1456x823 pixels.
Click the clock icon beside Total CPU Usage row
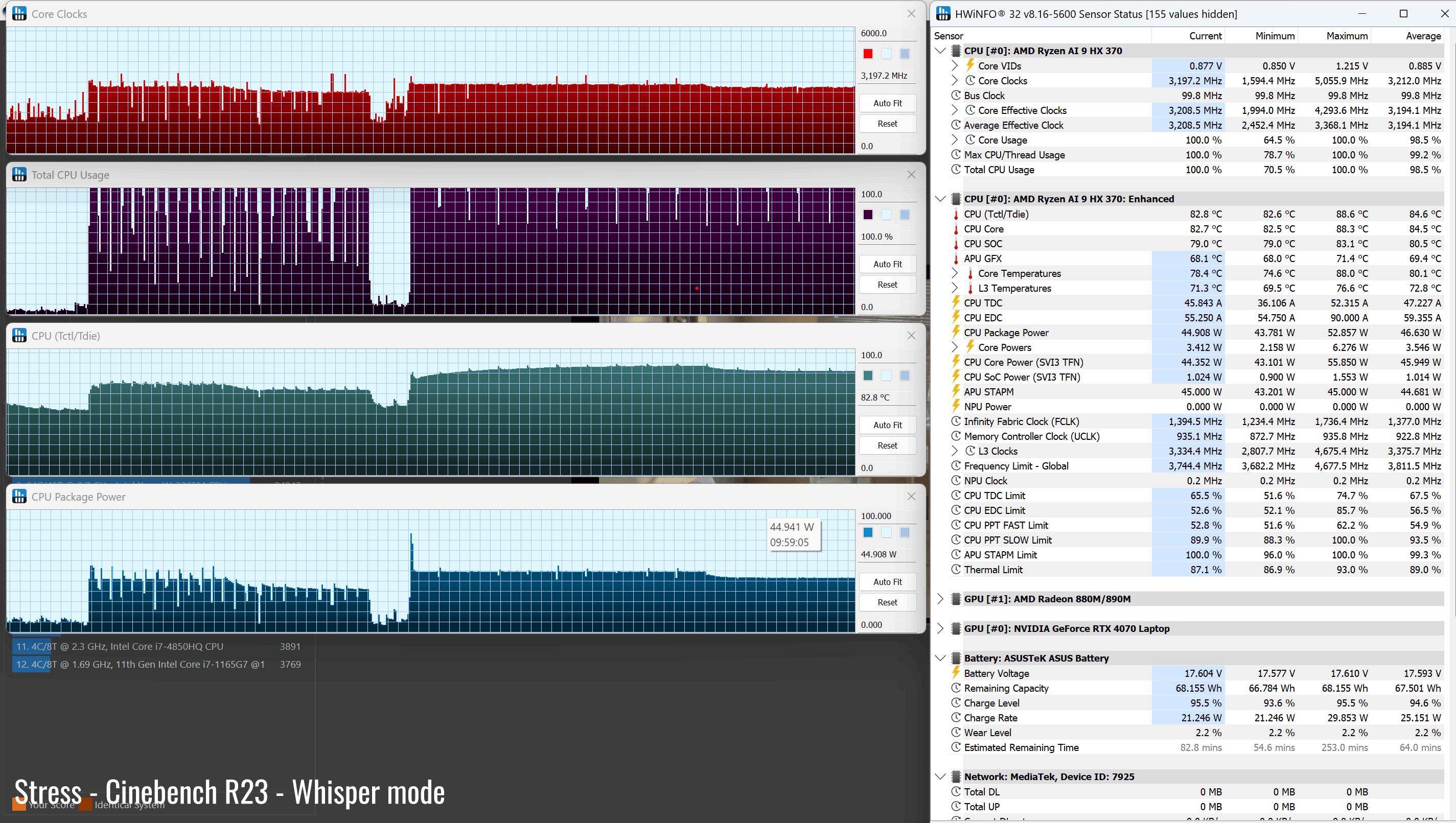(956, 169)
